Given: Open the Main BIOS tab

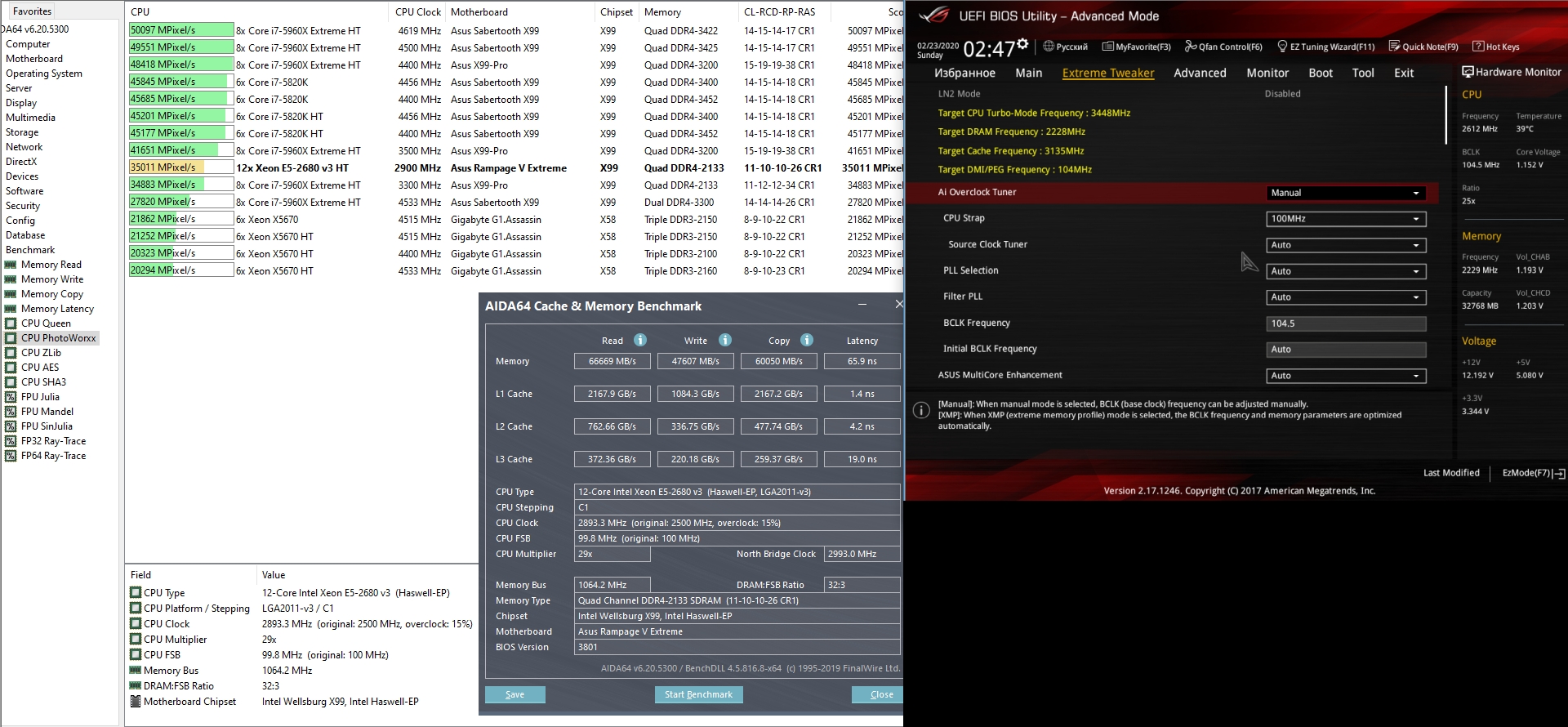Looking at the screenshot, I should pyautogui.click(x=1028, y=73).
